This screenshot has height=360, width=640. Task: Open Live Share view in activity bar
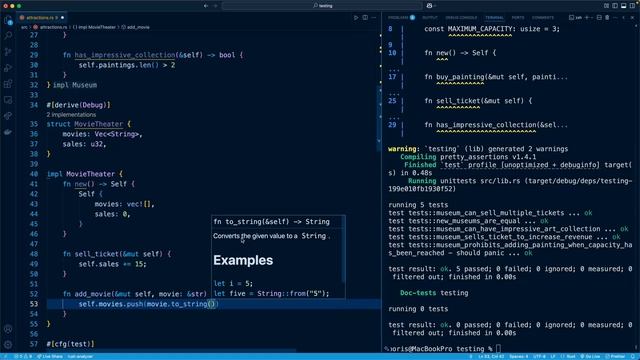(8, 116)
